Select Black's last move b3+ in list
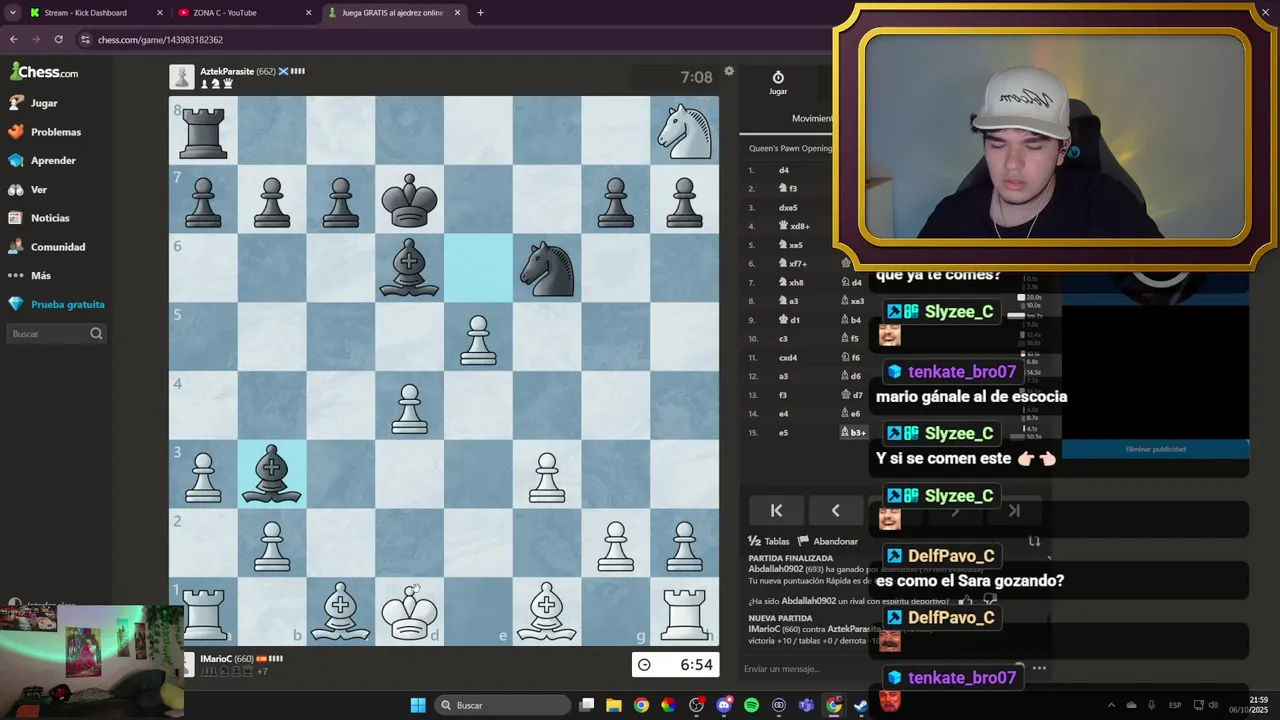 pyautogui.click(x=853, y=433)
